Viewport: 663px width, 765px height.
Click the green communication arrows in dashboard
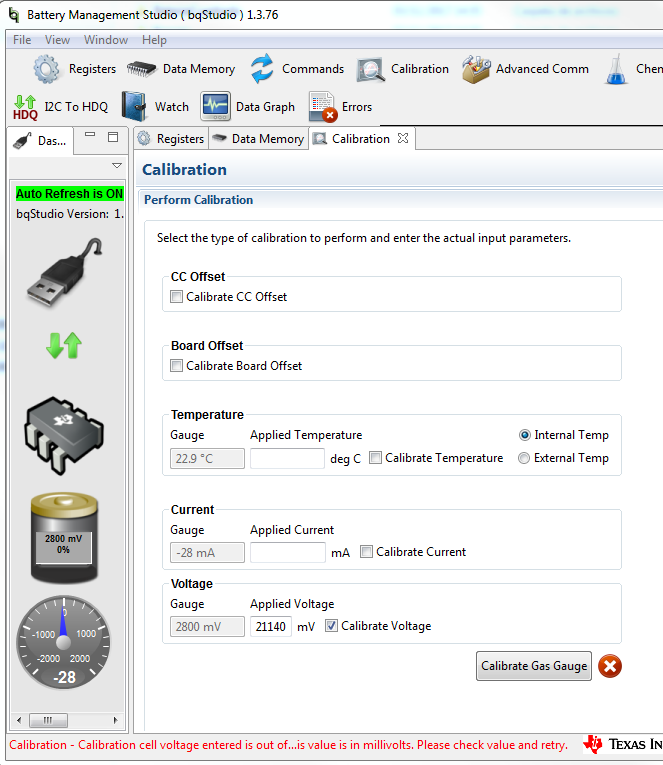(64, 345)
